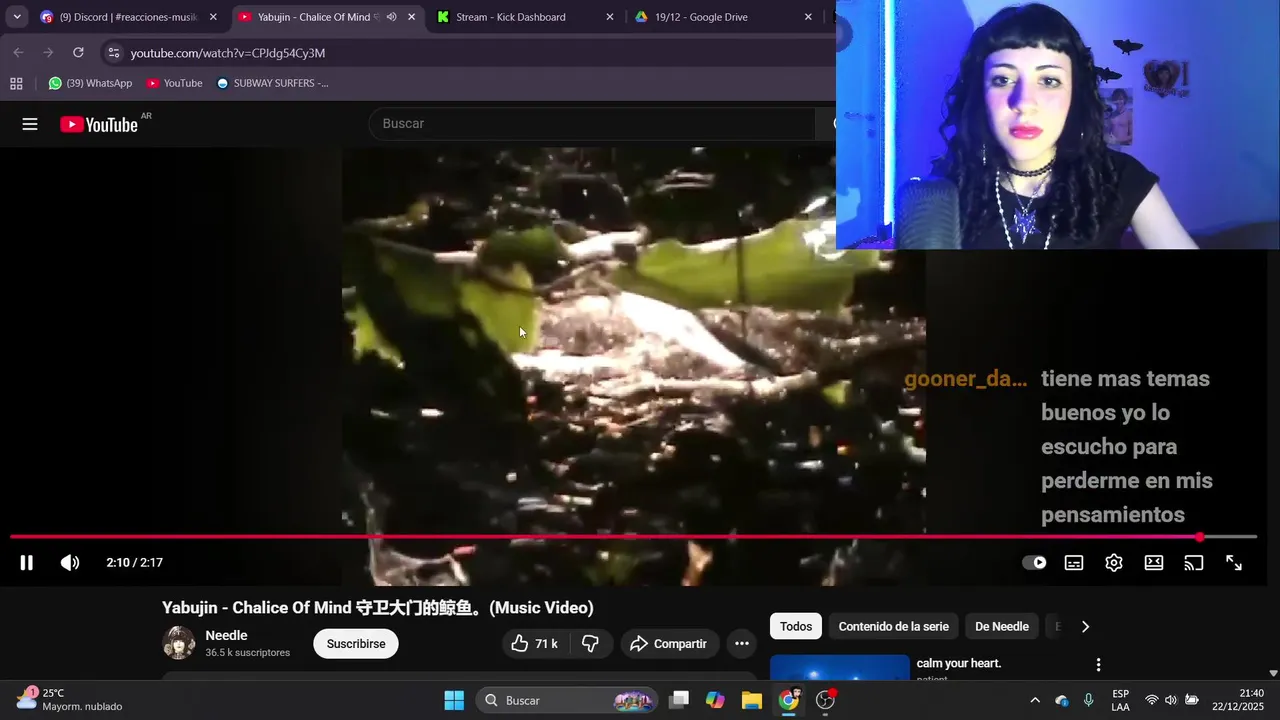Open video settings gear
This screenshot has height=720, width=1280.
[1114, 563]
